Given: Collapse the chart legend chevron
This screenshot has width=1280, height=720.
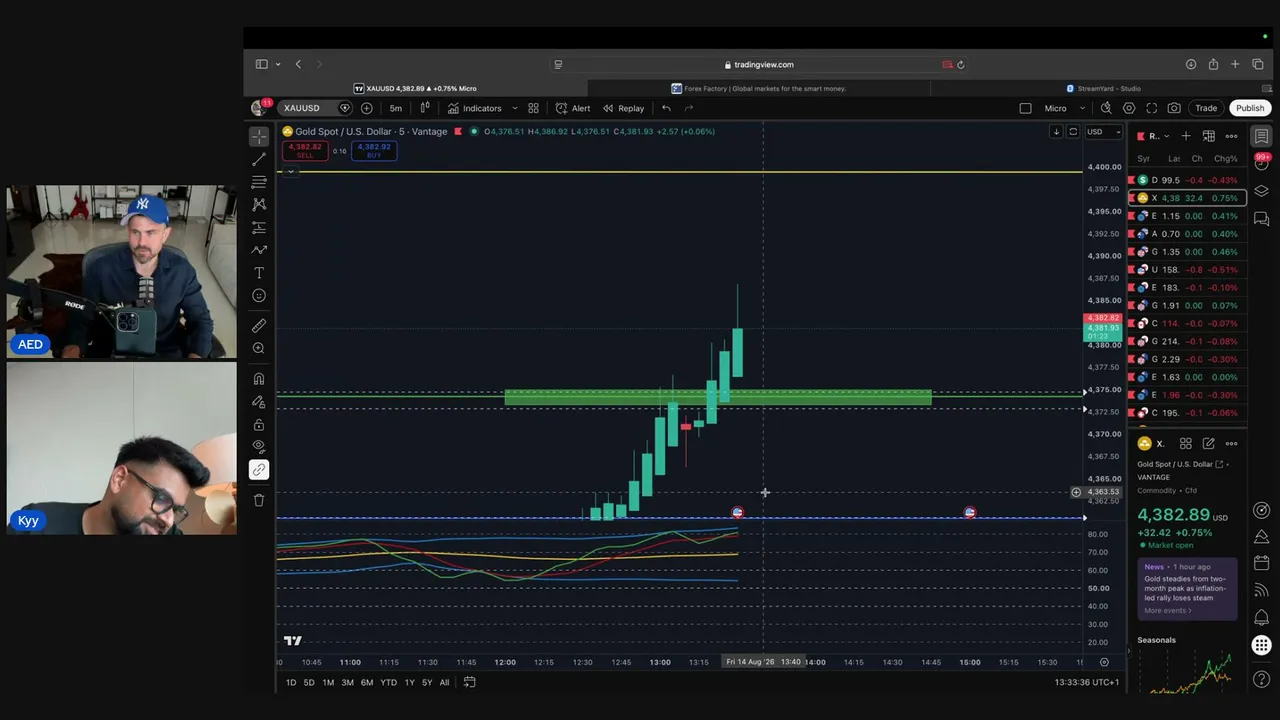Looking at the screenshot, I should click(x=291, y=172).
